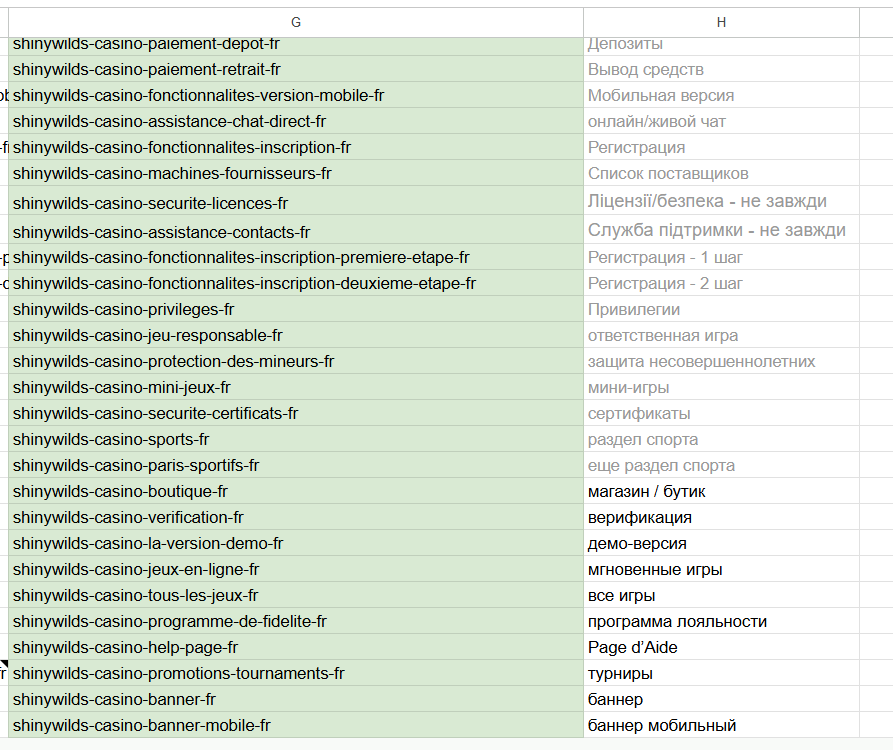
Task: Click the Page d'Aide cell
Action: tap(721, 647)
